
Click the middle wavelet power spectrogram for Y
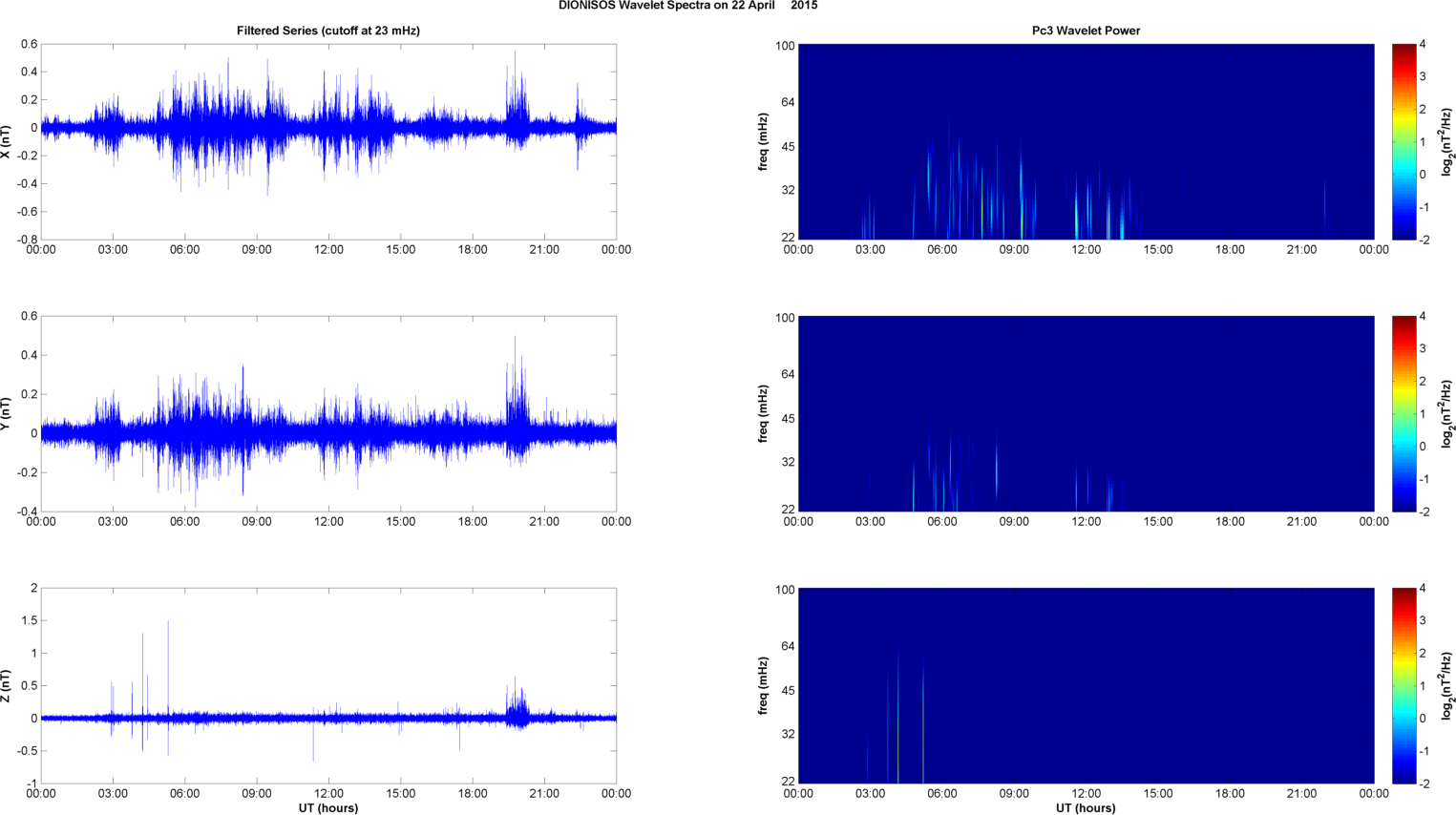1086,413
